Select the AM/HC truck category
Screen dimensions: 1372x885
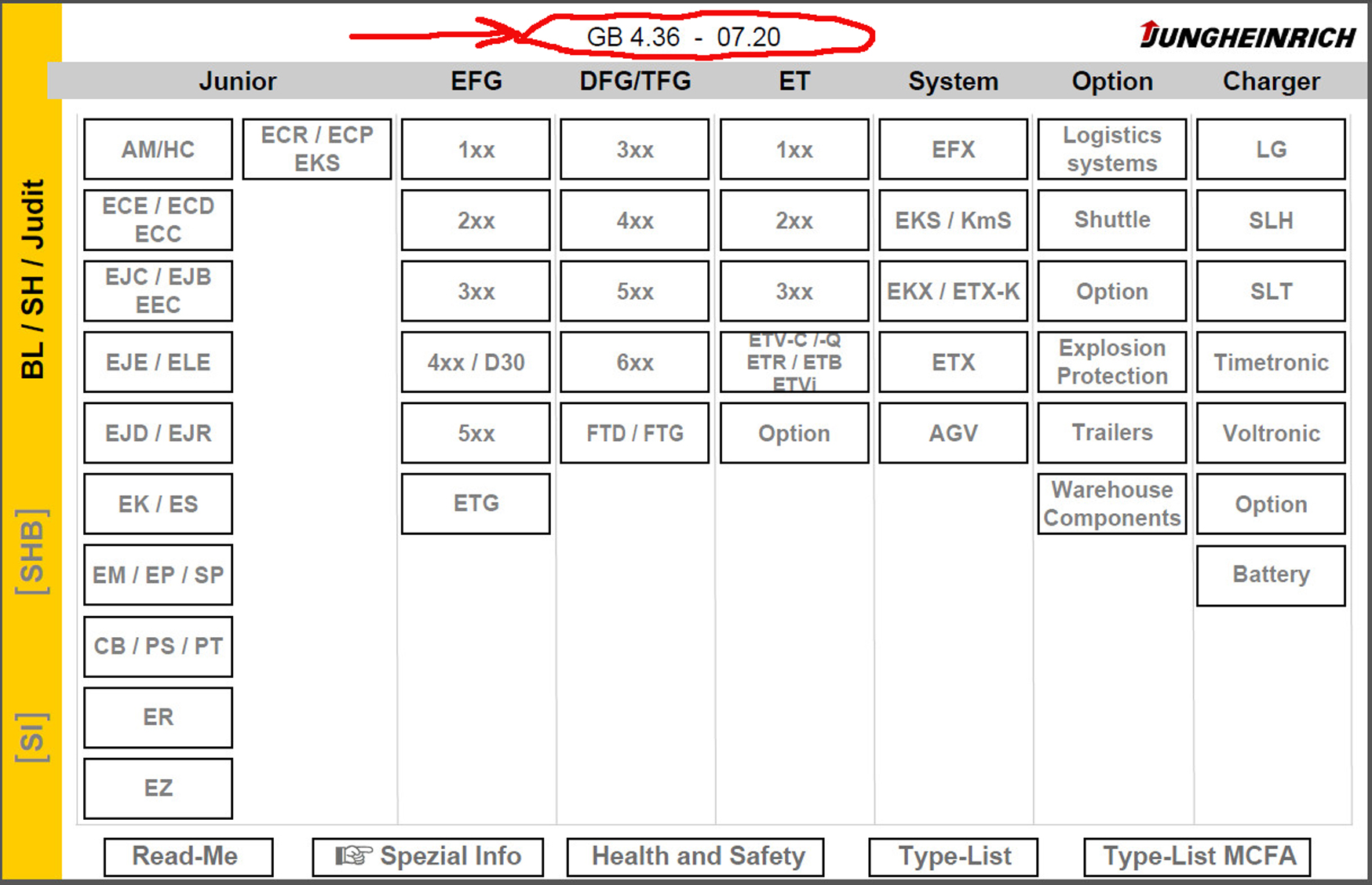tap(158, 149)
